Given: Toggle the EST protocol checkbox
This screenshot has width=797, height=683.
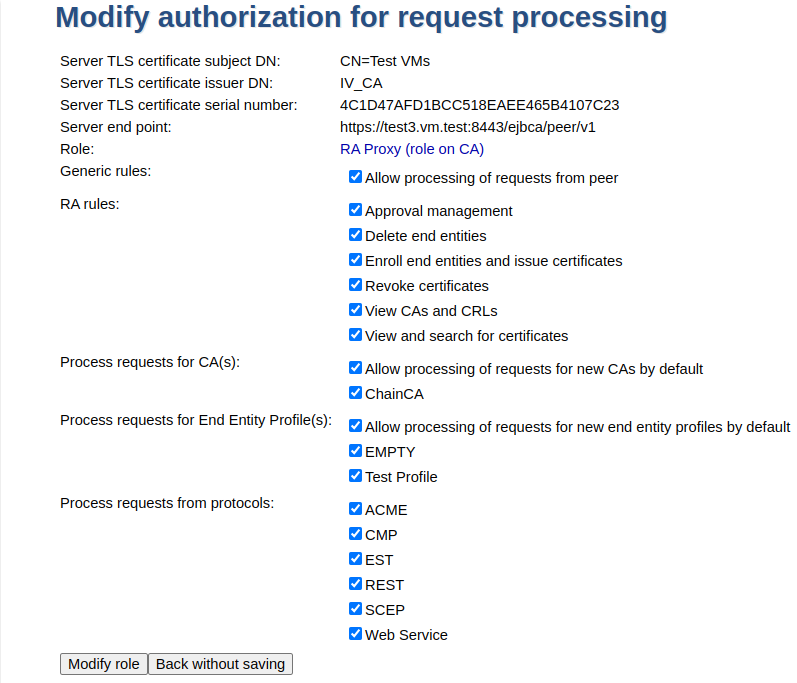Looking at the screenshot, I should point(355,559).
